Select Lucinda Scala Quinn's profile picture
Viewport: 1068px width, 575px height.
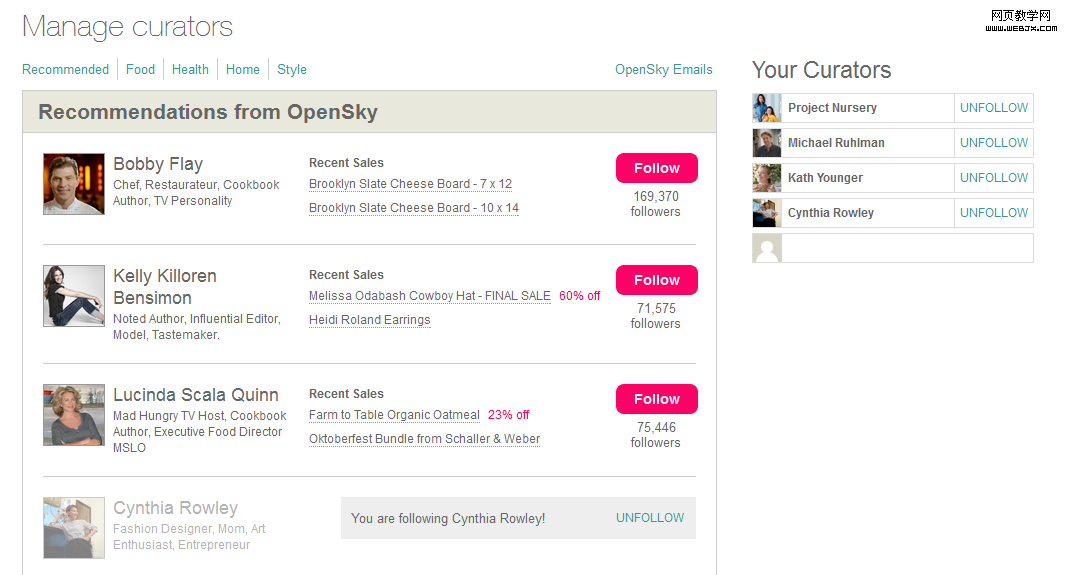[74, 415]
